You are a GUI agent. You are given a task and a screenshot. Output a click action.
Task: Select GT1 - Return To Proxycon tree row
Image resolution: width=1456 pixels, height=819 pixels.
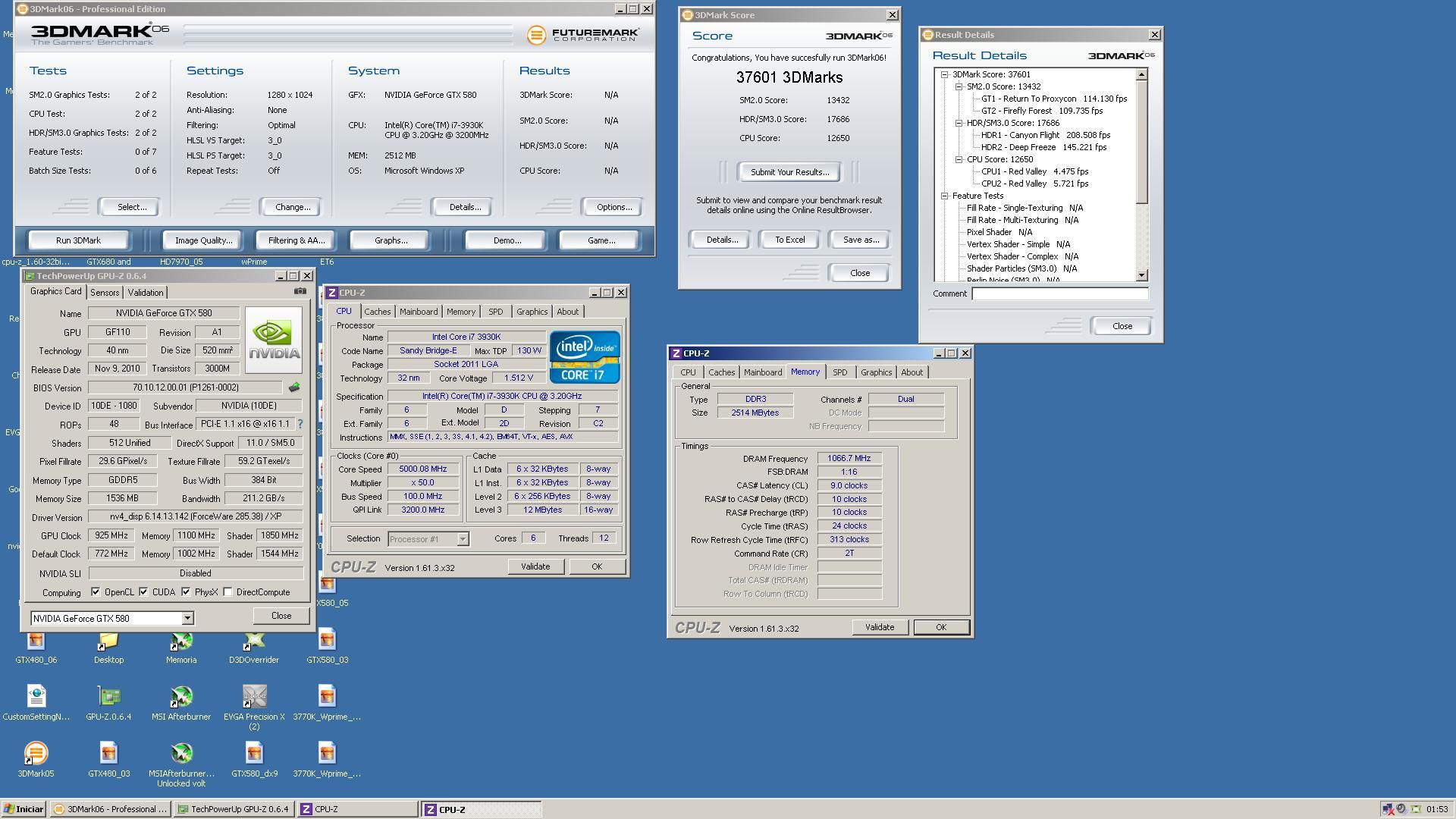click(x=1054, y=99)
